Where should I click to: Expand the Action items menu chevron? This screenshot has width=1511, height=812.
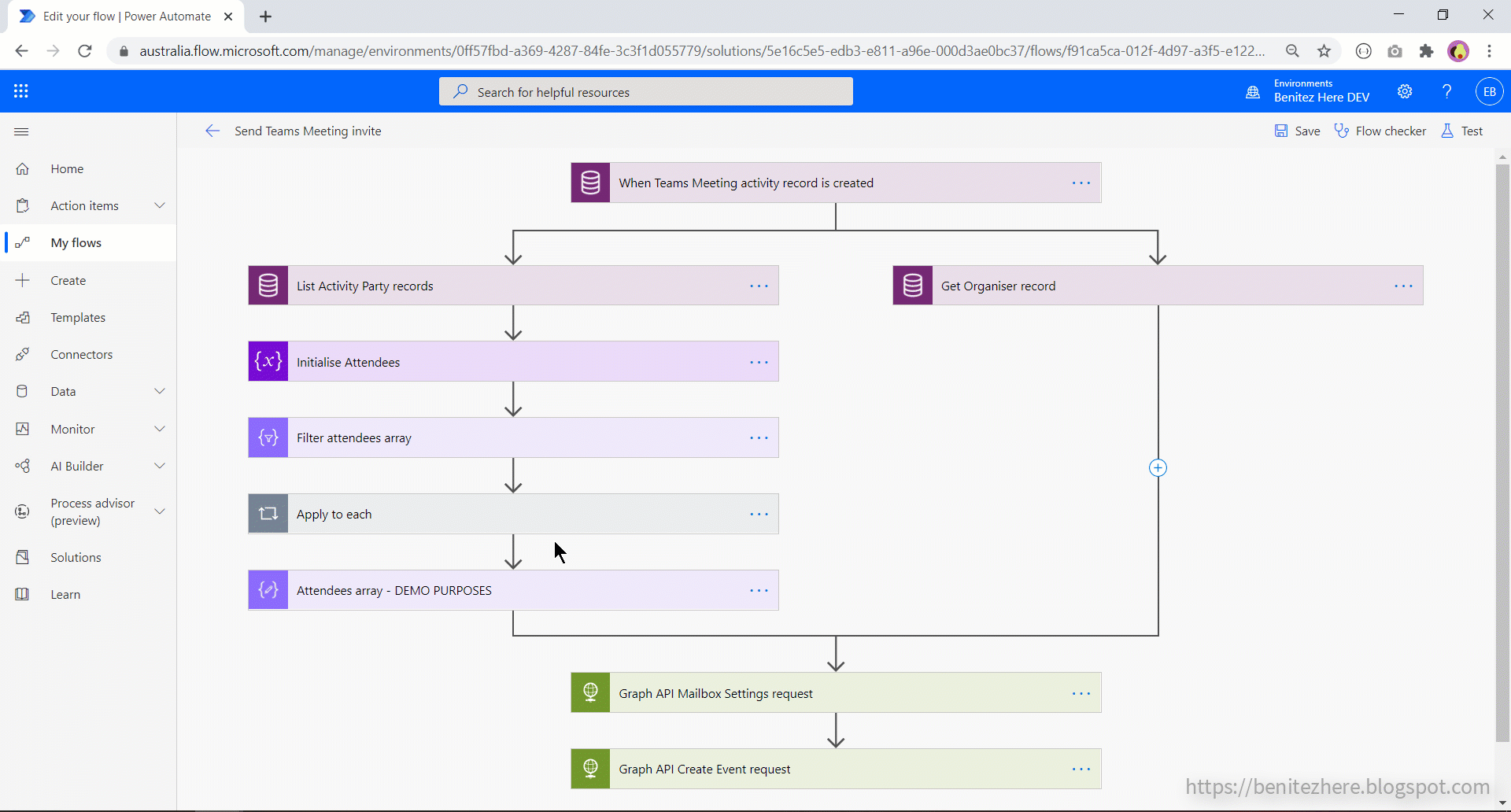(160, 205)
